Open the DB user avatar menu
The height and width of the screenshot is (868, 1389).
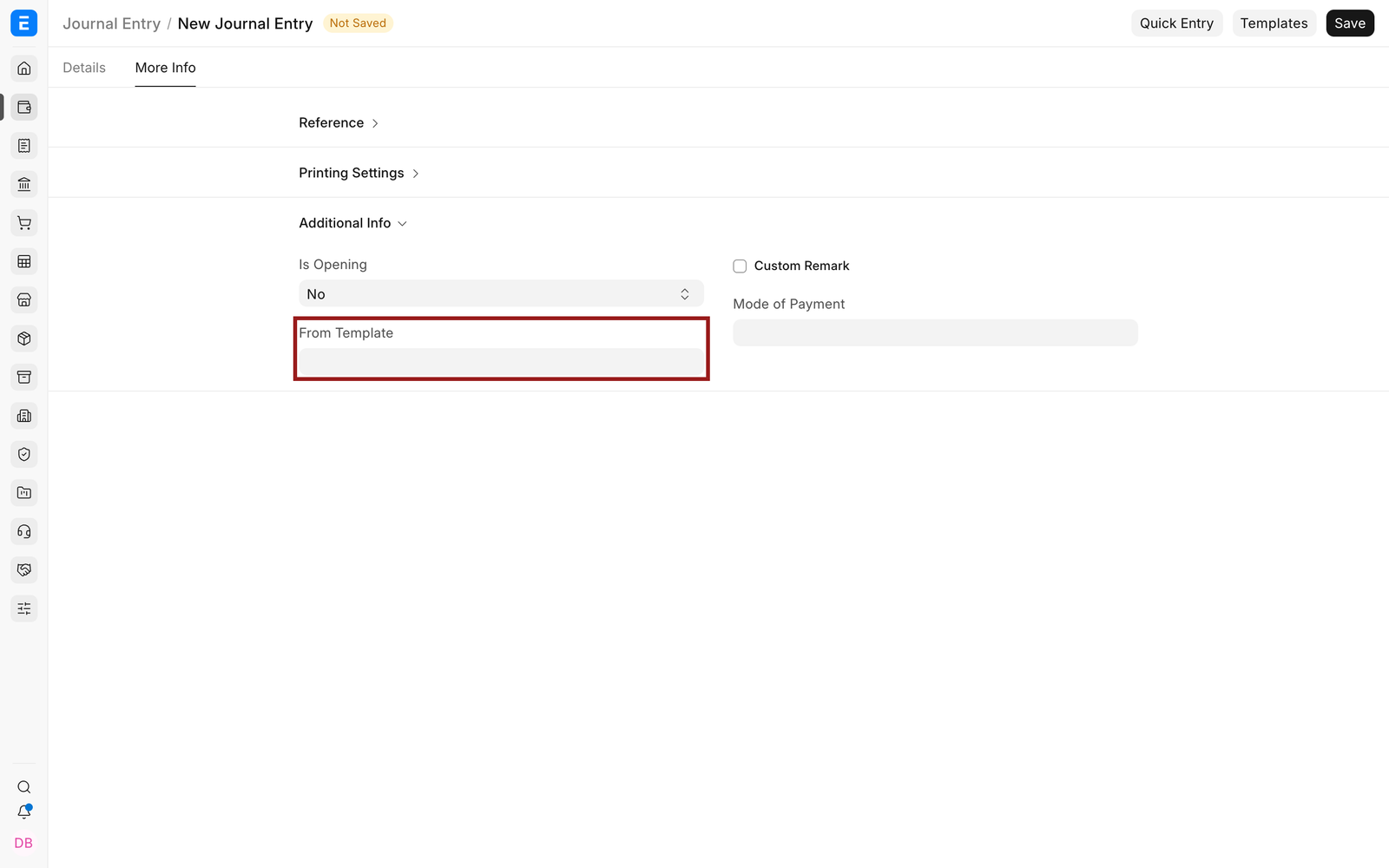23,843
